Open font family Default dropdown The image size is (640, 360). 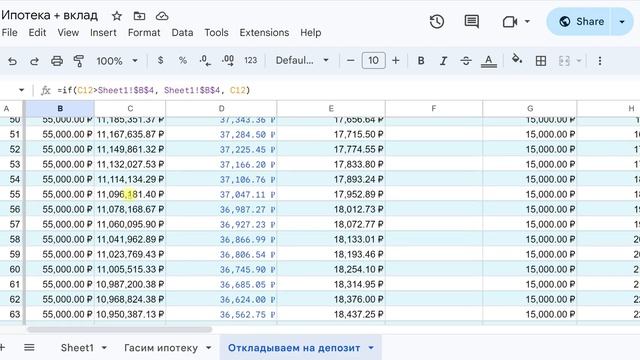pyautogui.click(x=302, y=60)
